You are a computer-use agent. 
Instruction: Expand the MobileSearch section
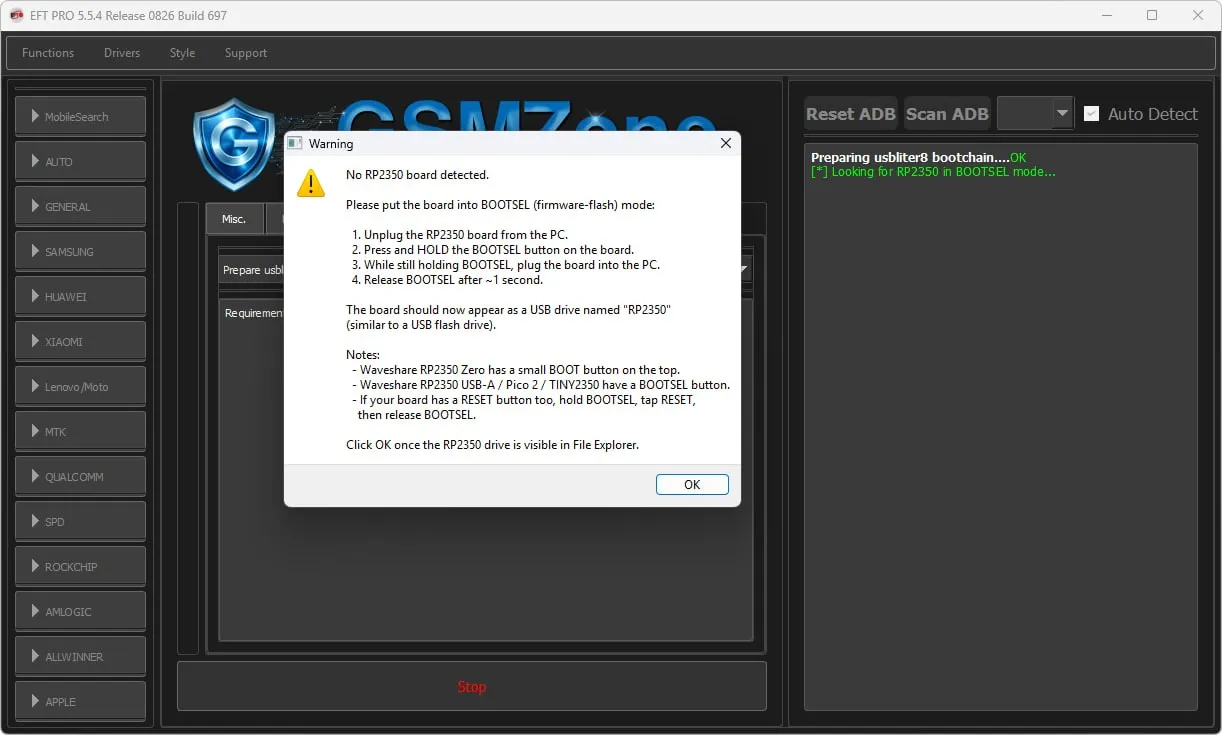80,116
